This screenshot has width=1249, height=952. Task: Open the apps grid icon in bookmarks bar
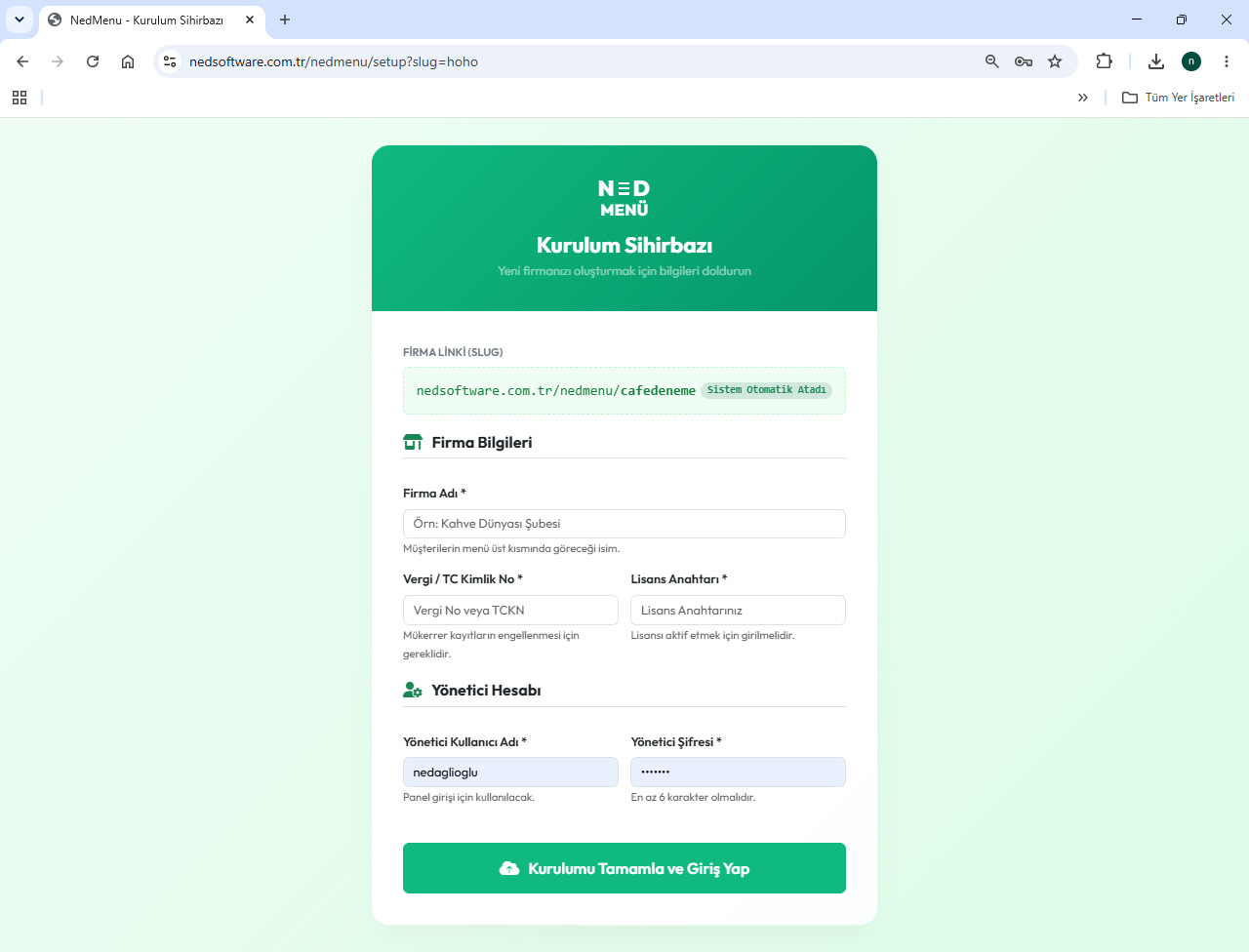pyautogui.click(x=20, y=98)
